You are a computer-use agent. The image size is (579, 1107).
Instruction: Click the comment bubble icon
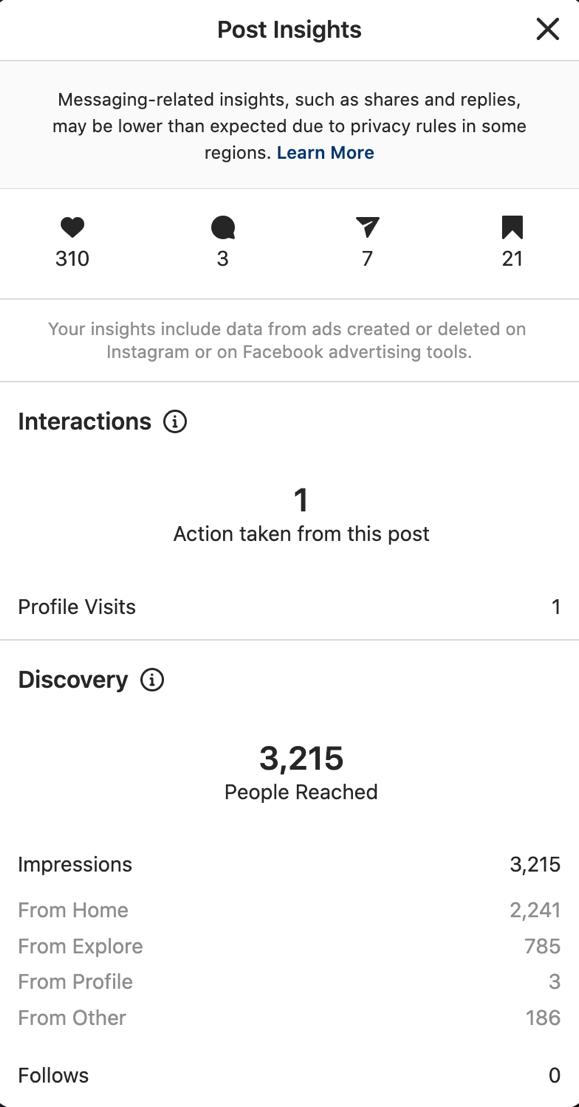click(x=222, y=228)
